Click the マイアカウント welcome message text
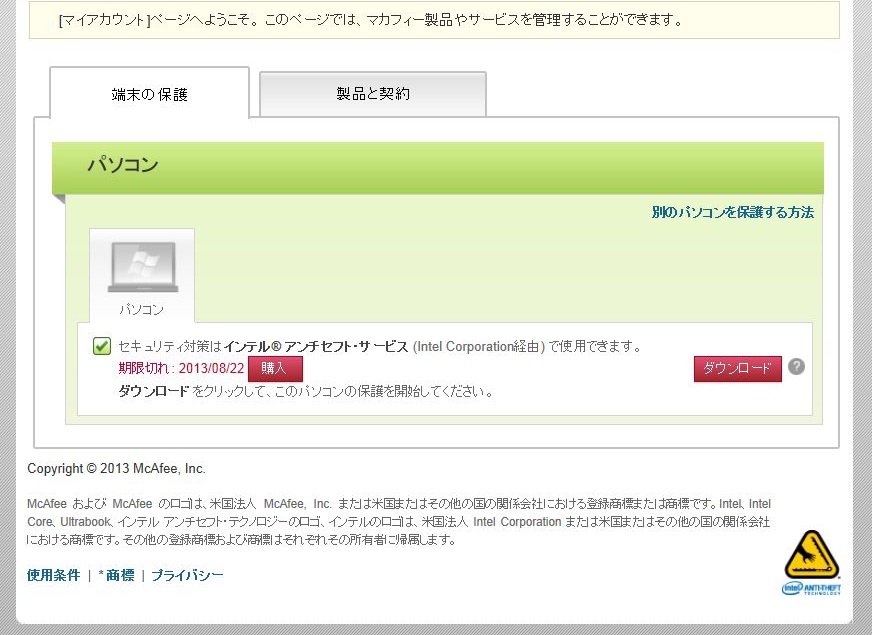Screen dimensions: 872x635 click(370, 20)
